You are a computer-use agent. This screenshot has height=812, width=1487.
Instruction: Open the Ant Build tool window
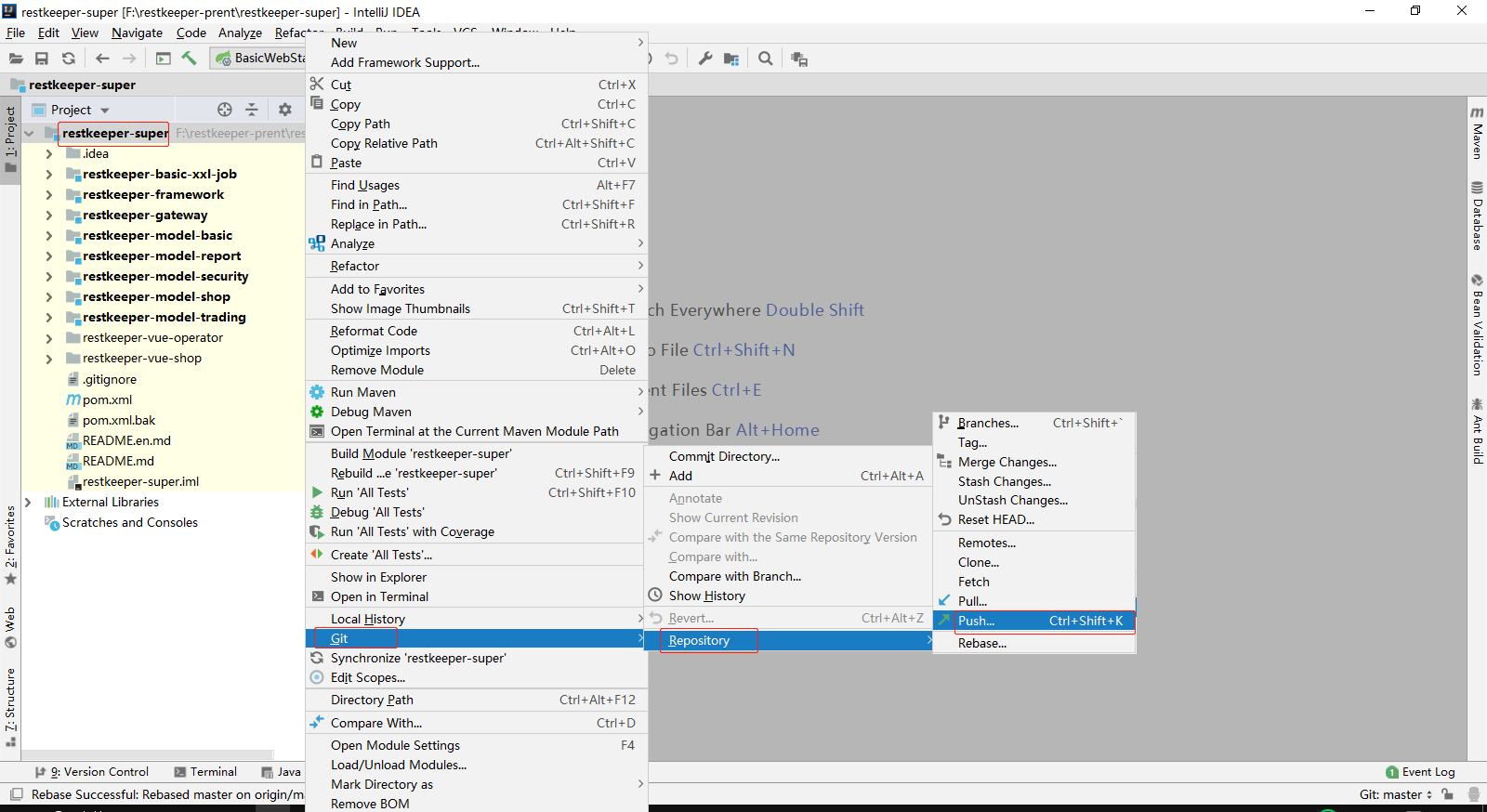(x=1477, y=430)
